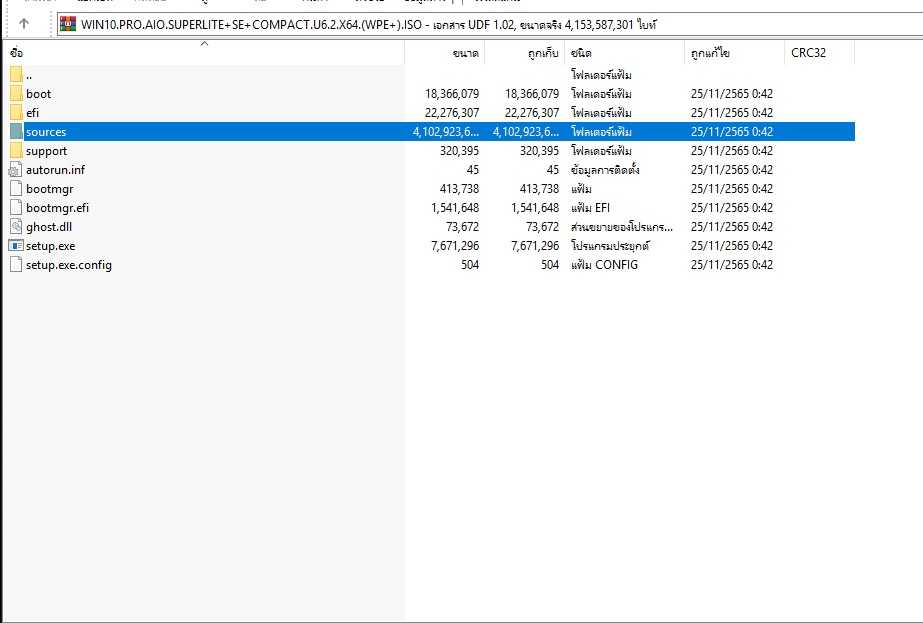The width and height of the screenshot is (923, 623).
Task: Select the ghost.dll file icon
Action: coord(16,226)
